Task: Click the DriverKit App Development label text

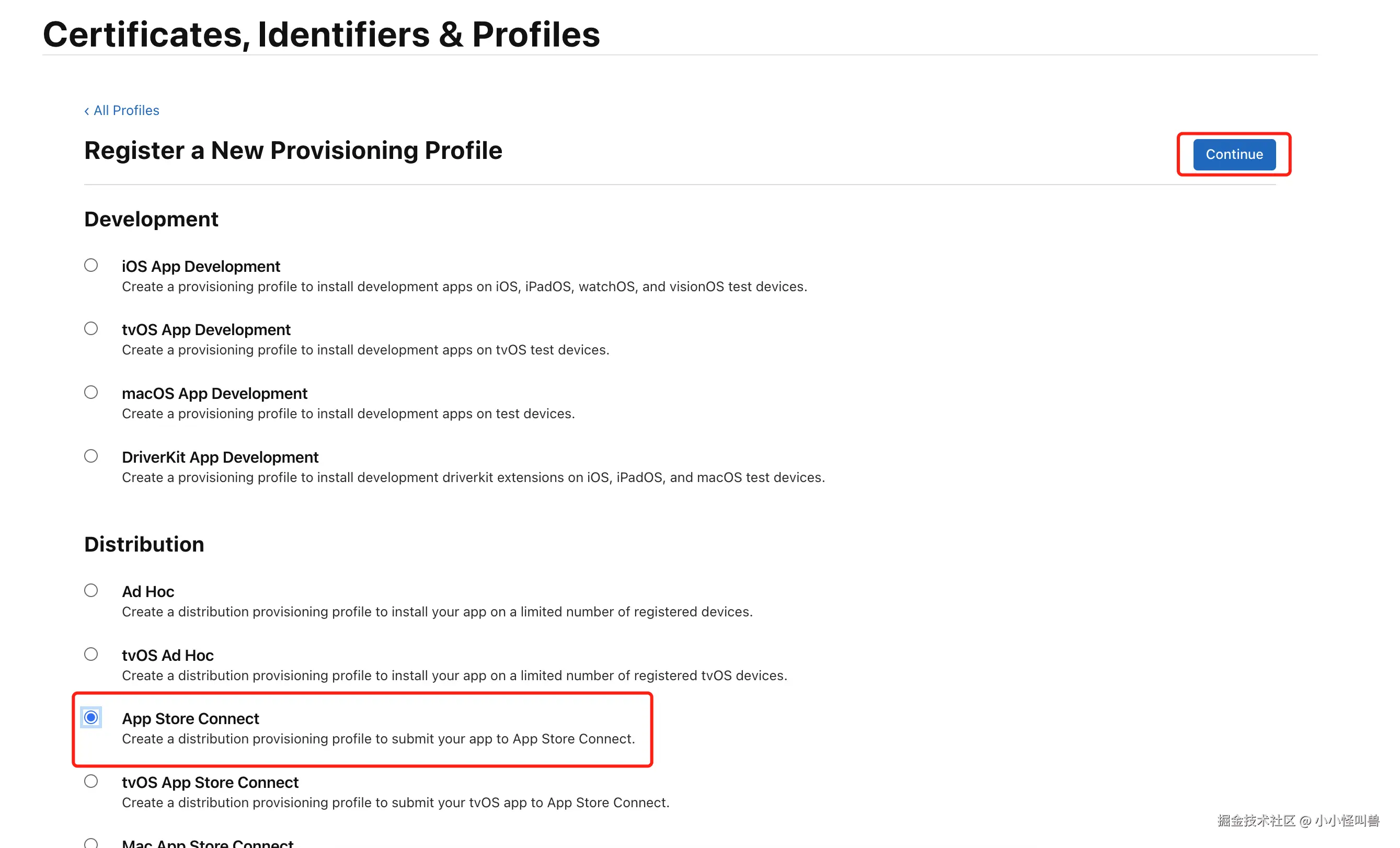Action: pos(220,457)
